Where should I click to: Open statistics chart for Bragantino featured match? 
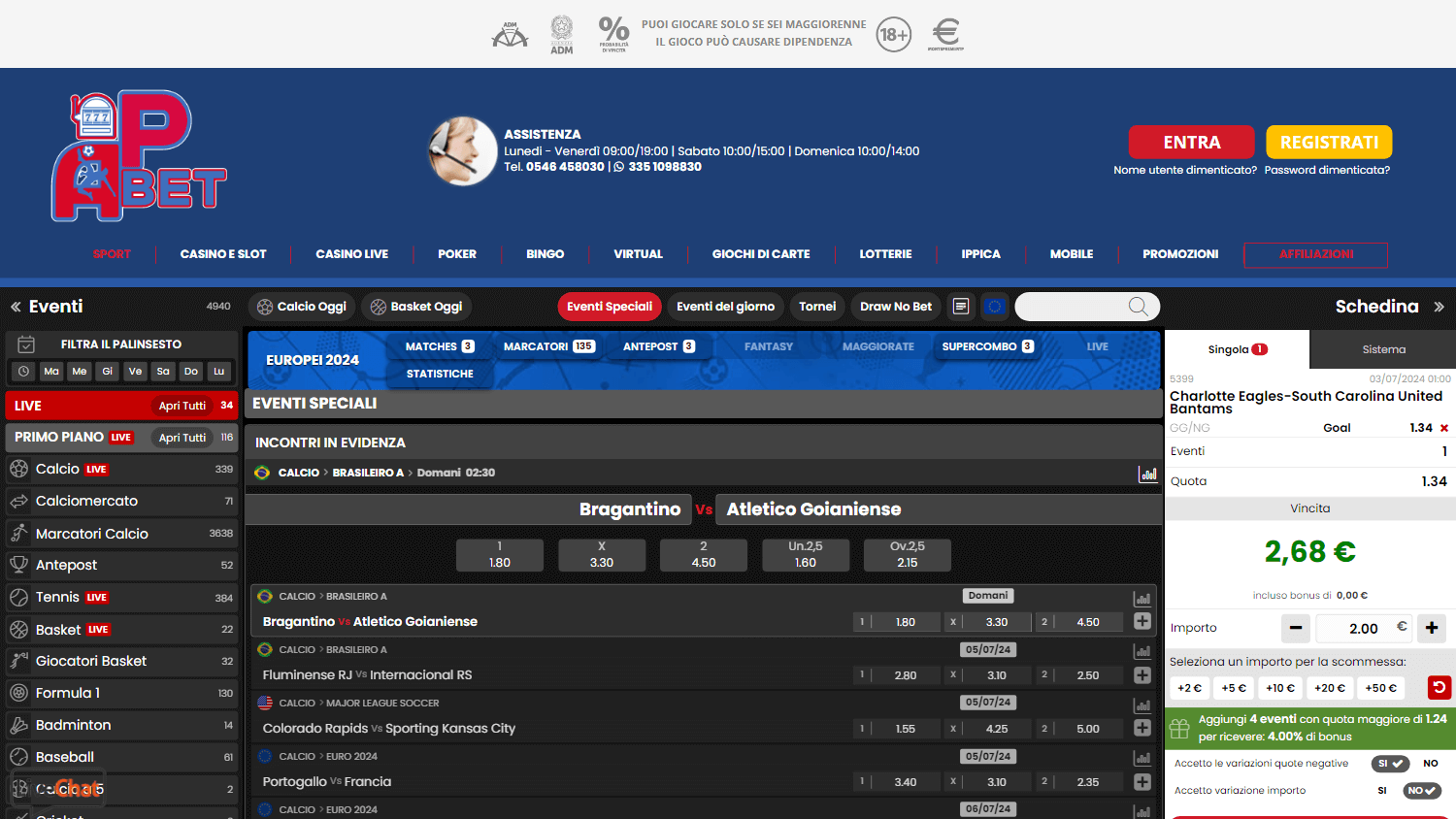pos(1148,474)
